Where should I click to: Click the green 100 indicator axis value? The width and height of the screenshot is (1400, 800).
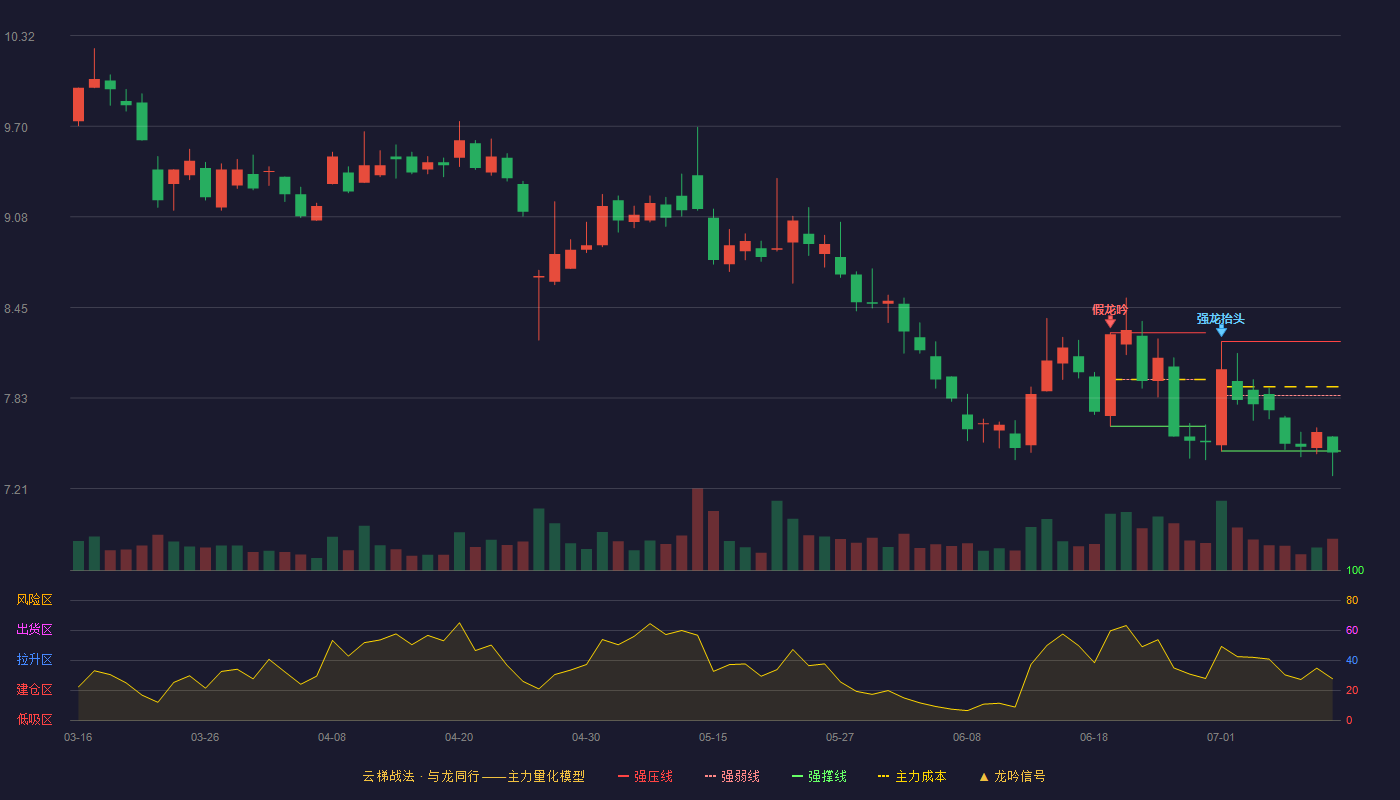[1355, 571]
